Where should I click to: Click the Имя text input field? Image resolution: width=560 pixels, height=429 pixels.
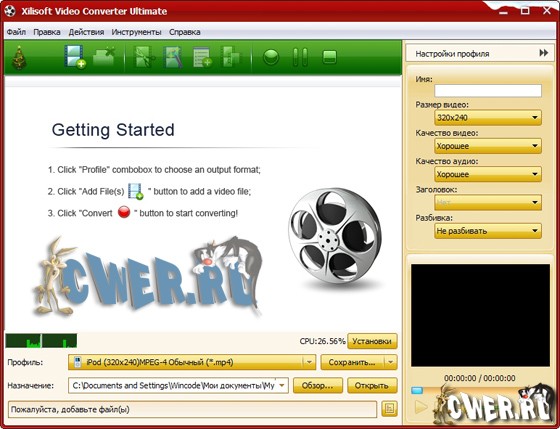[488, 91]
